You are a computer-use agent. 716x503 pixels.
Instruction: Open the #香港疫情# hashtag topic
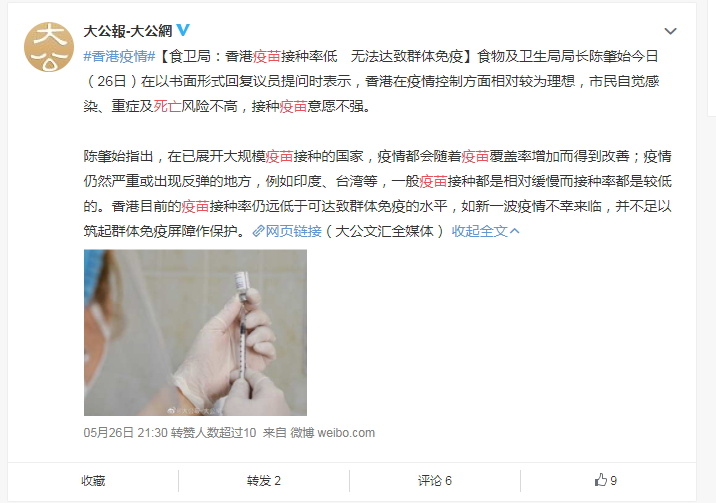[x=120, y=56]
